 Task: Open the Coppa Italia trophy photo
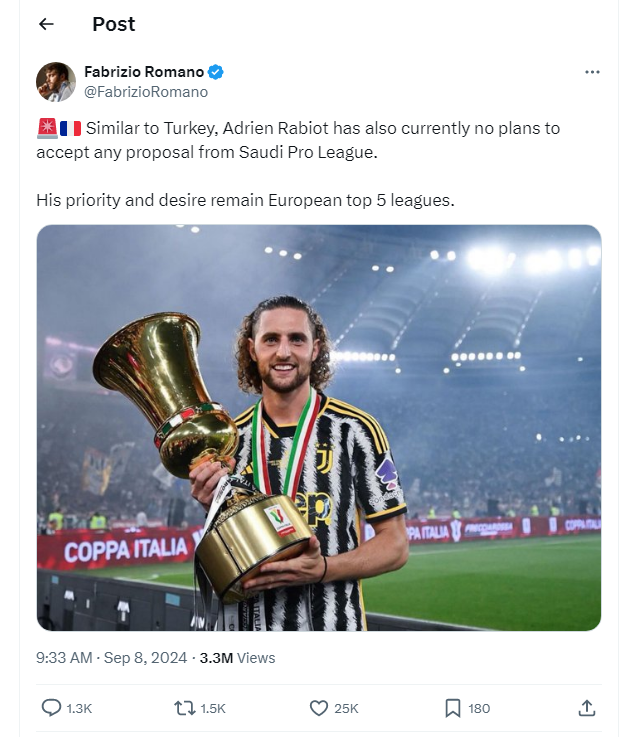(x=319, y=427)
